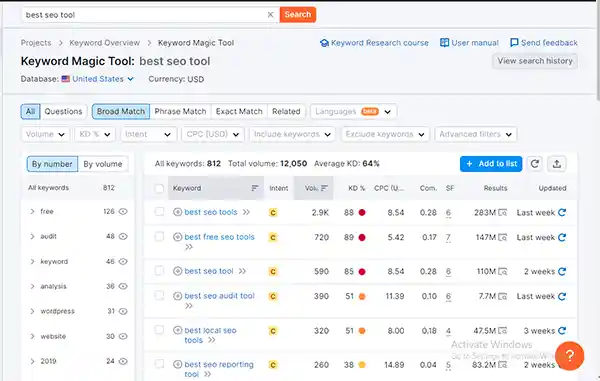Select the Broad Match tab
The image size is (600, 381).
click(121, 111)
